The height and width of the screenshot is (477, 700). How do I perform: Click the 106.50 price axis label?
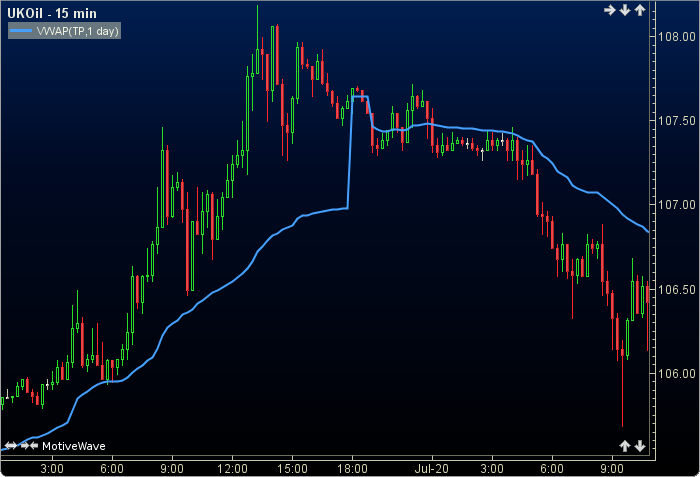point(677,289)
